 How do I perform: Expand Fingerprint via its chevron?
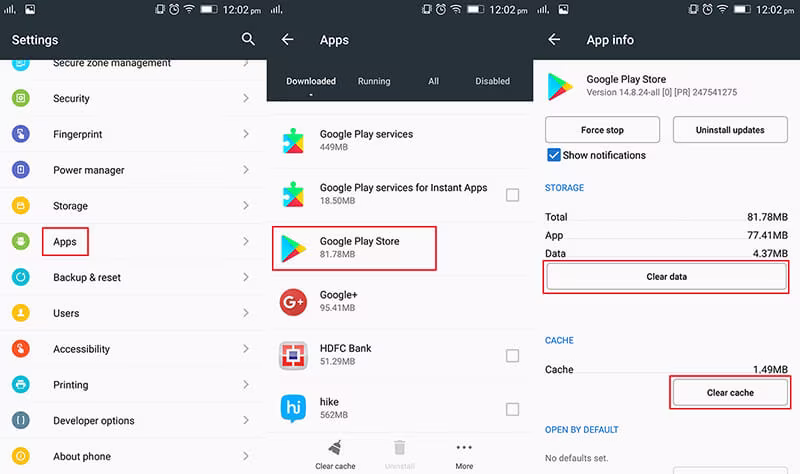click(246, 134)
